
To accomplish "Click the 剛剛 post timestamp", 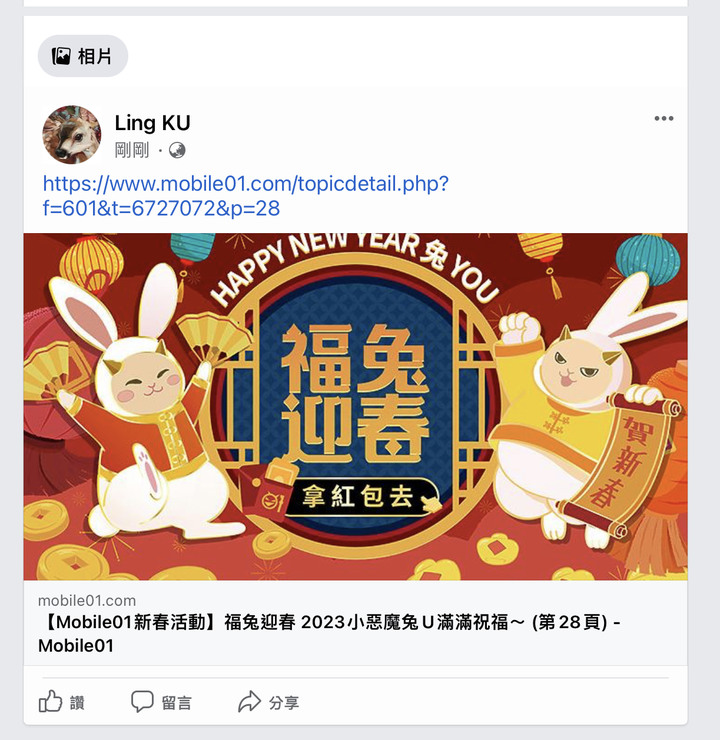I will 132,151.
